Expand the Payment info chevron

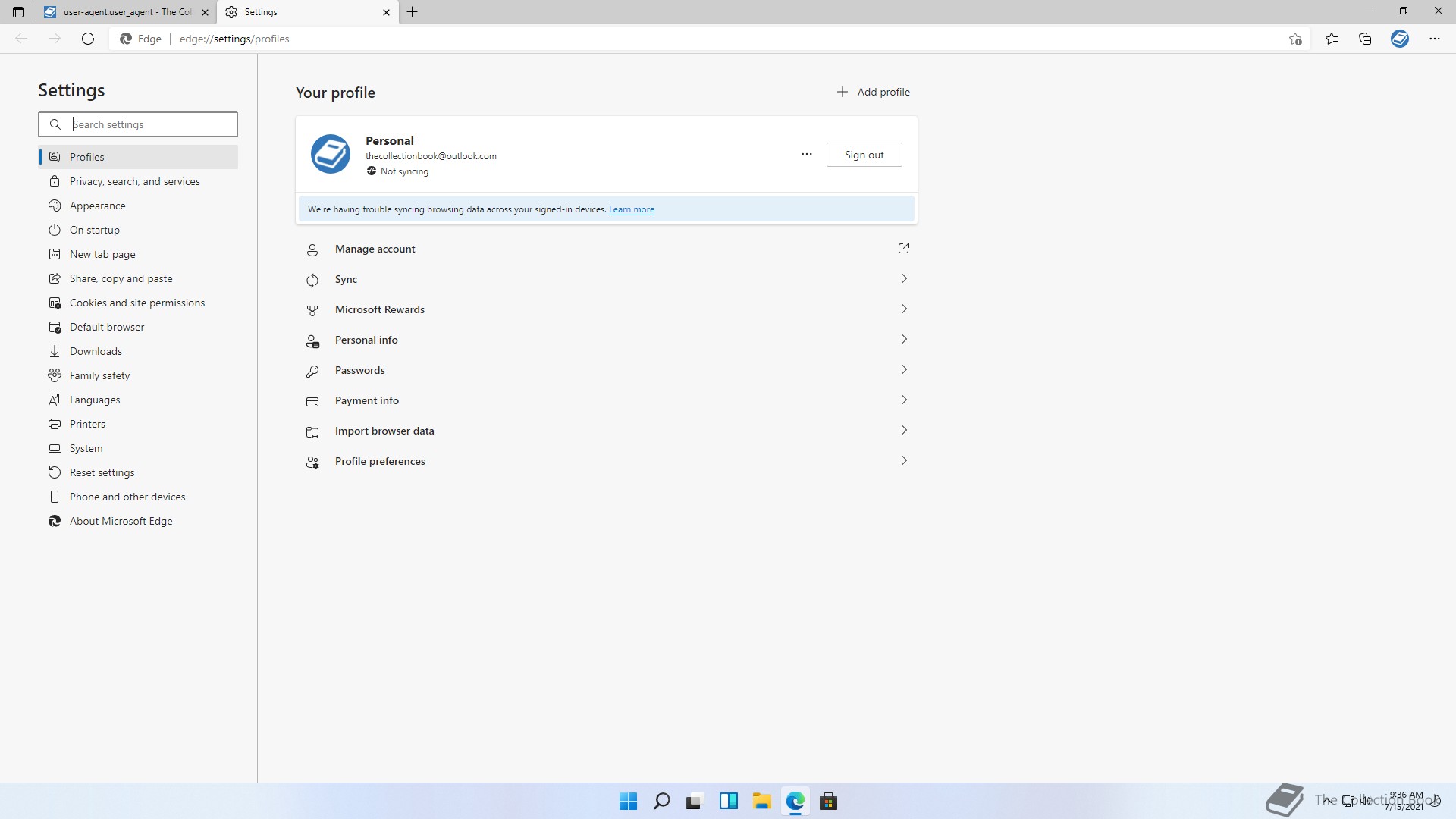point(904,400)
